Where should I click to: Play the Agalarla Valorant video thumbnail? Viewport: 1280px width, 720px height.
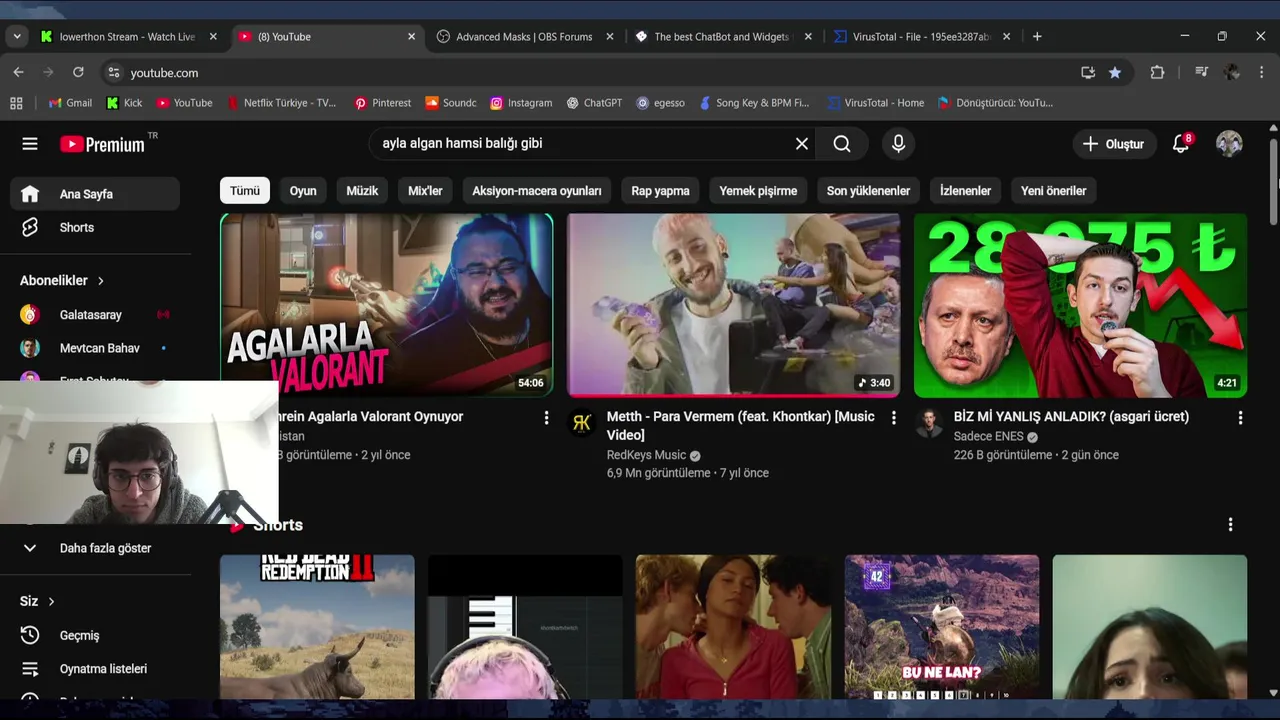click(387, 305)
